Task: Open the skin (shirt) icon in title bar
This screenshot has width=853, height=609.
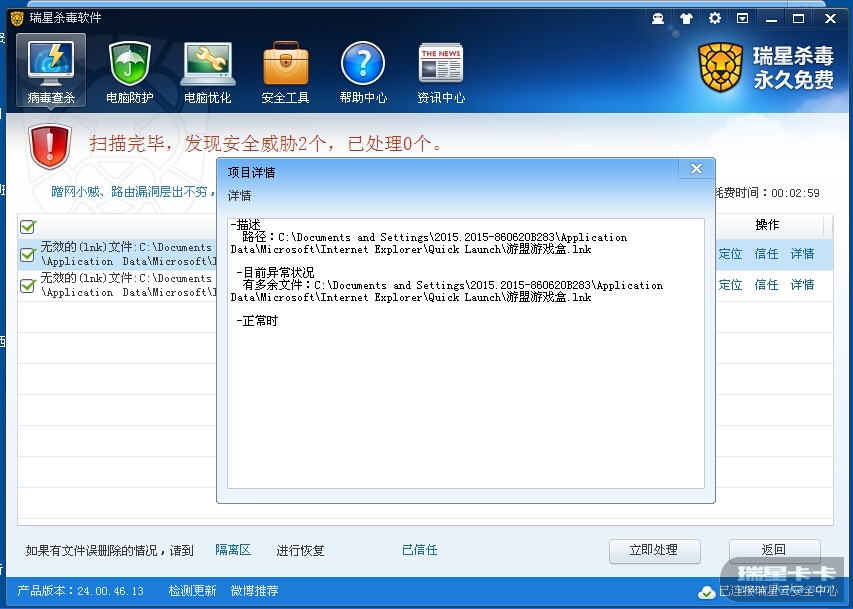Action: coord(686,19)
